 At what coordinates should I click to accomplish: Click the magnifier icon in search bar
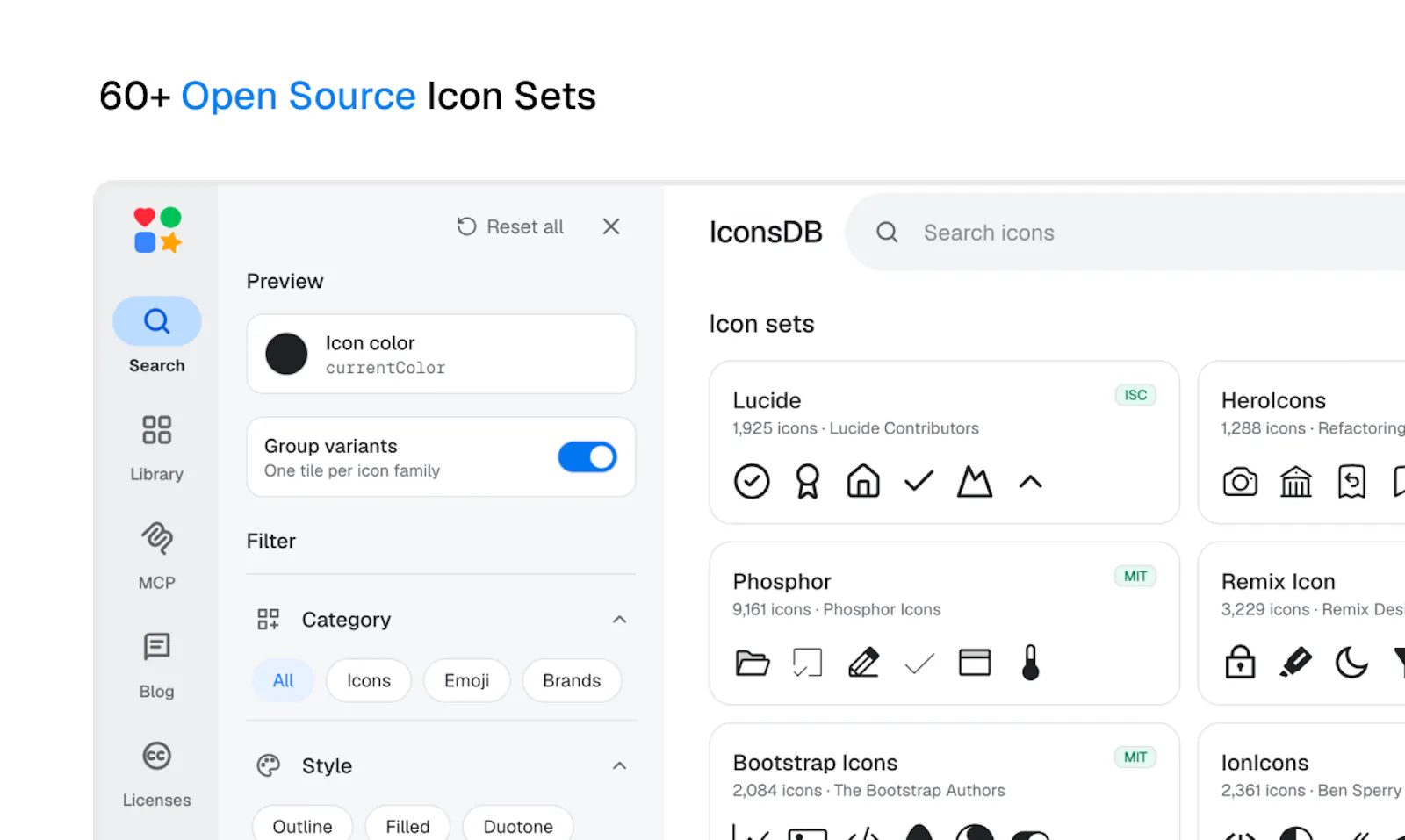pos(887,233)
